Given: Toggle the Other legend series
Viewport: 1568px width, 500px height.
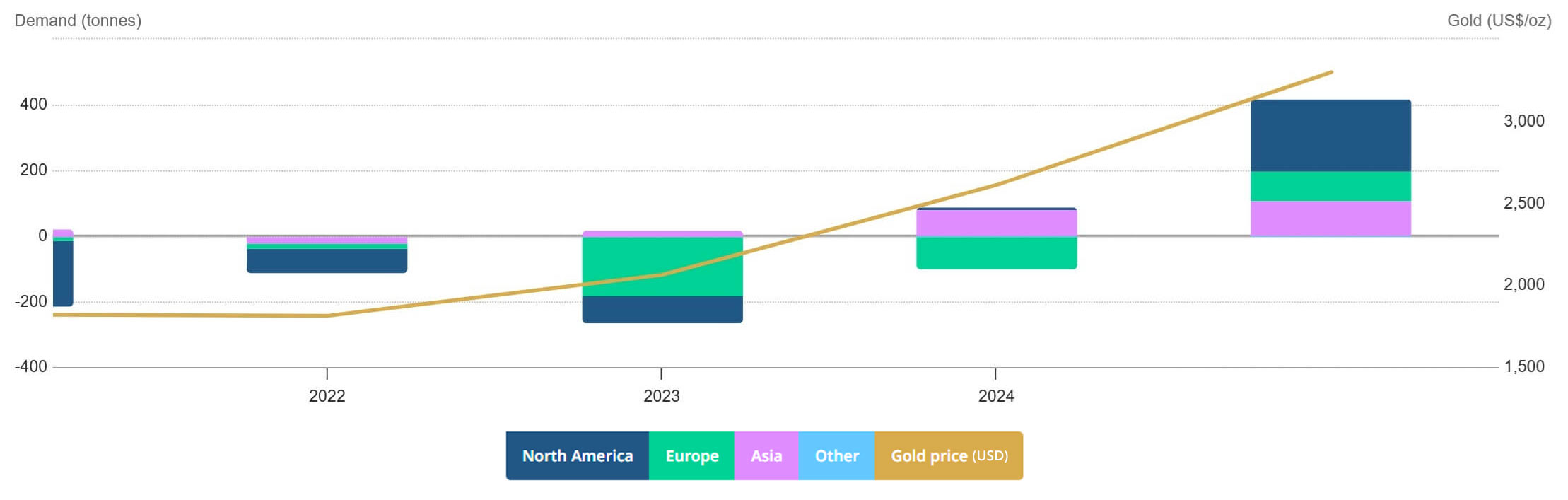Looking at the screenshot, I should [836, 456].
